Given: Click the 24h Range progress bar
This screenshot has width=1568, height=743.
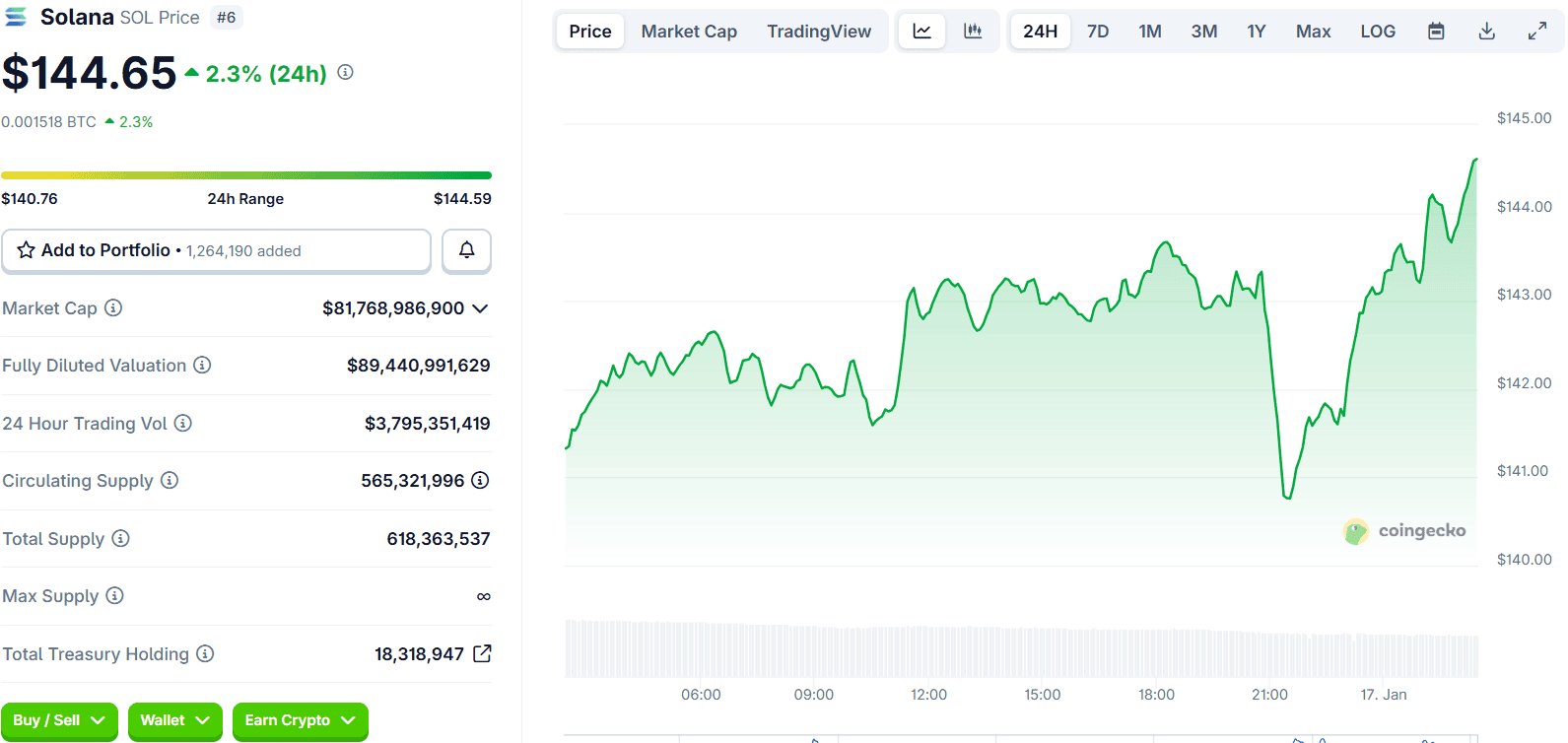Looking at the screenshot, I should (x=246, y=175).
